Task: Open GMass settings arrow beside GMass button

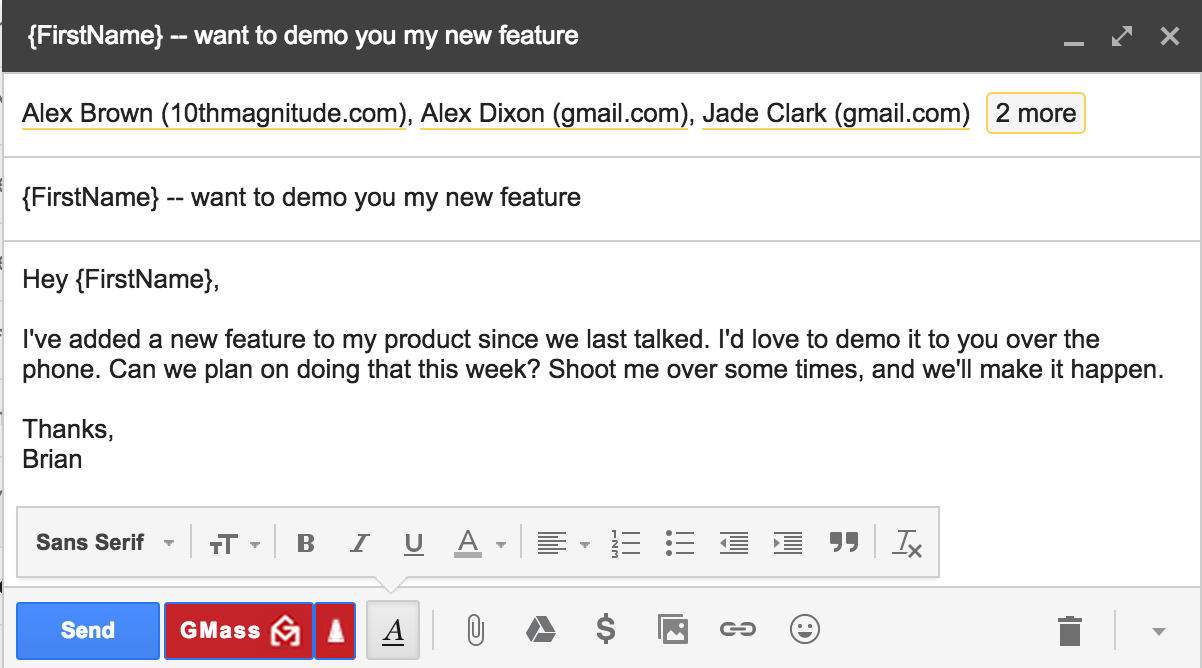Action: coord(336,630)
